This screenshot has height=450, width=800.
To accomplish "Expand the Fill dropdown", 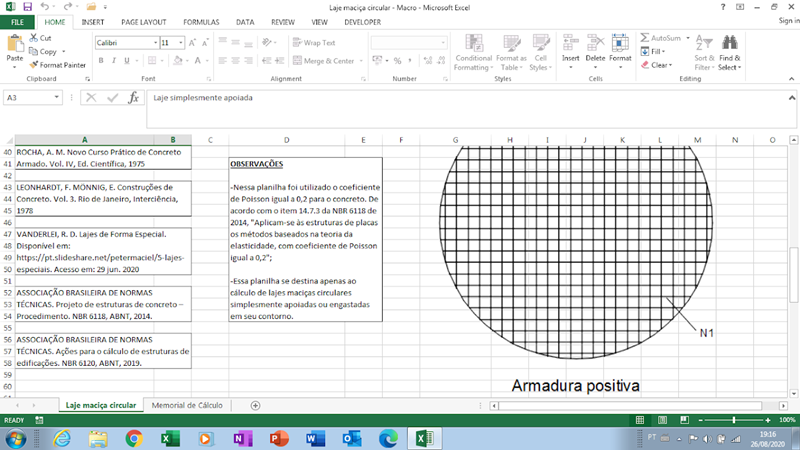I will click(663, 52).
